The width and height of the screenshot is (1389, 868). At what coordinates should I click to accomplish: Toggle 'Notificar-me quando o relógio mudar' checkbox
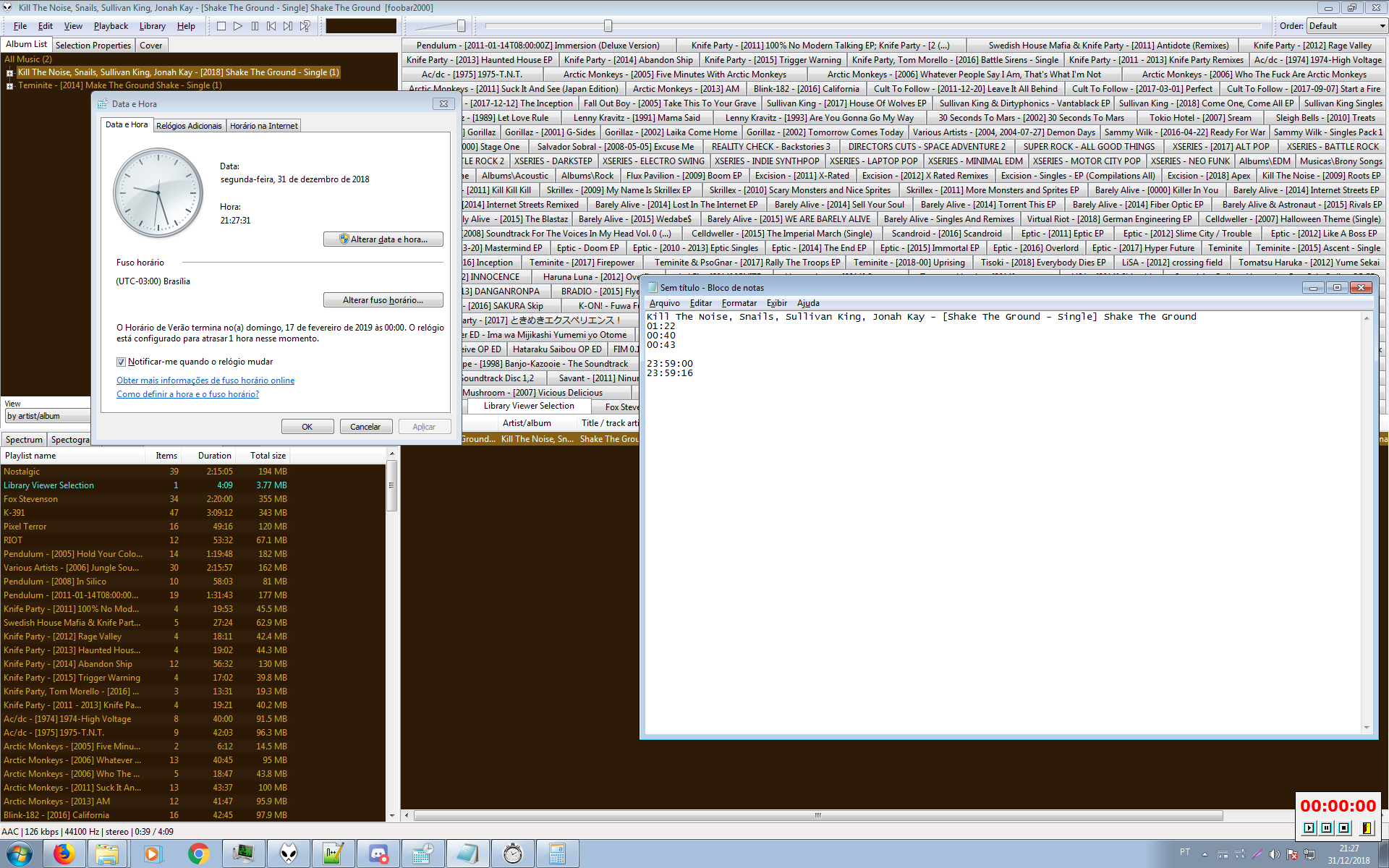pyautogui.click(x=122, y=362)
